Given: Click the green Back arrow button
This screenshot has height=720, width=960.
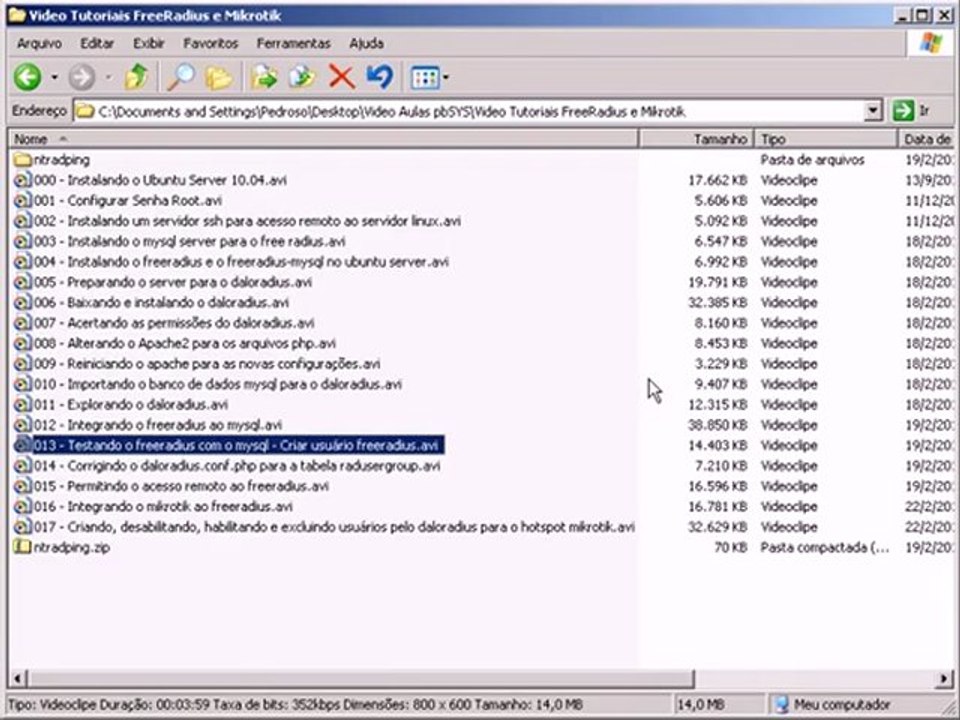Looking at the screenshot, I should click(x=28, y=77).
